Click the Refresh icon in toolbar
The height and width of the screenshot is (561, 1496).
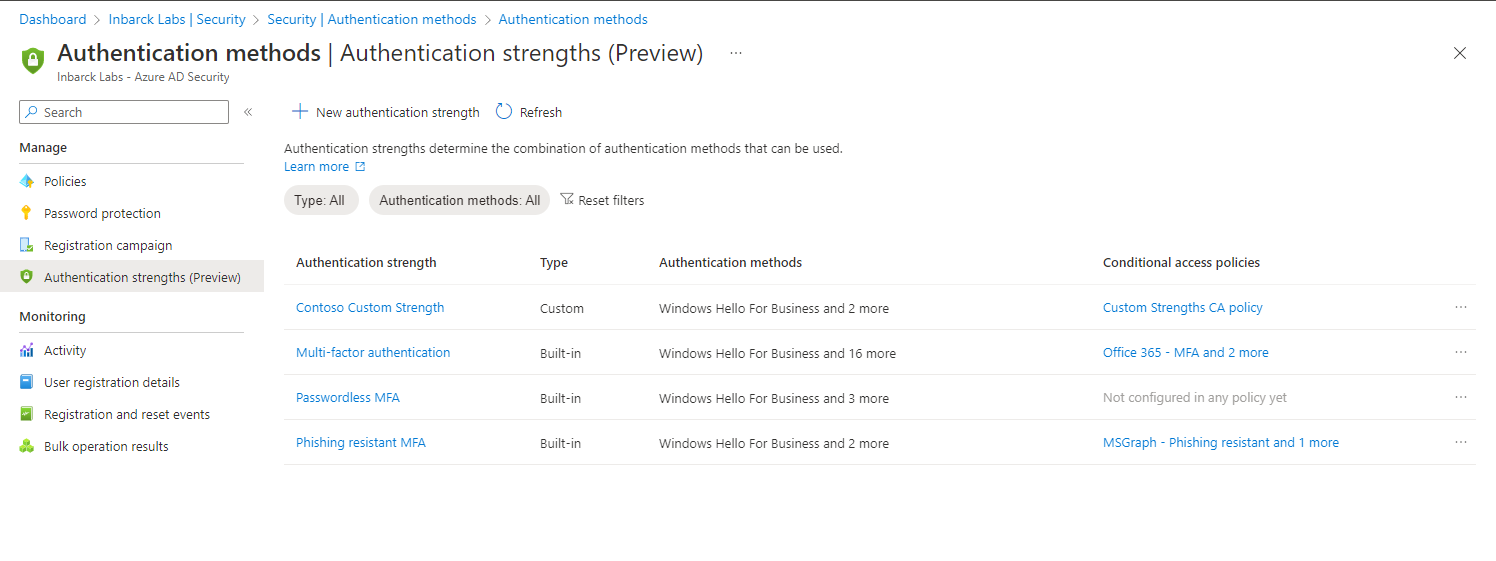[x=504, y=112]
